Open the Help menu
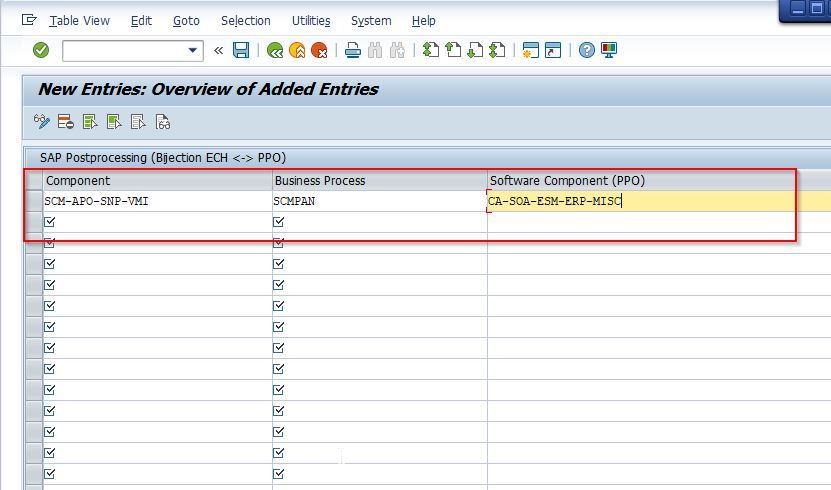This screenshot has height=490, width=831. (423, 21)
